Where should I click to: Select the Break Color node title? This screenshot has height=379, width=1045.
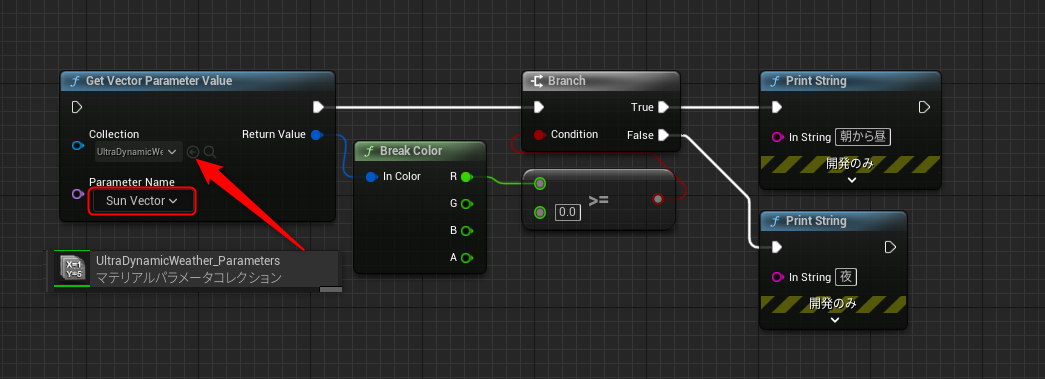point(411,151)
